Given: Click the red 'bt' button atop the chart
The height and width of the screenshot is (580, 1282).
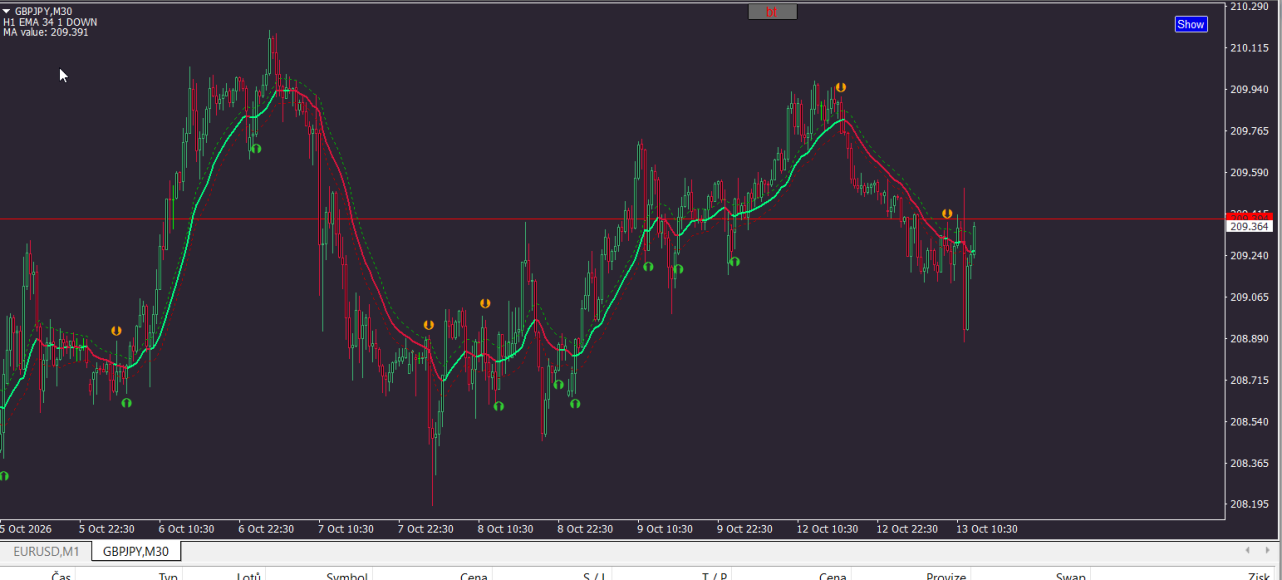Looking at the screenshot, I should [772, 12].
